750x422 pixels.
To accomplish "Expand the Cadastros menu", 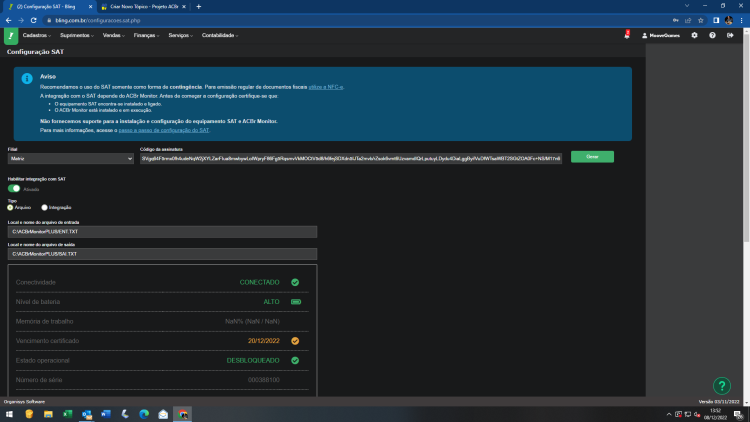I will pyautogui.click(x=36, y=35).
